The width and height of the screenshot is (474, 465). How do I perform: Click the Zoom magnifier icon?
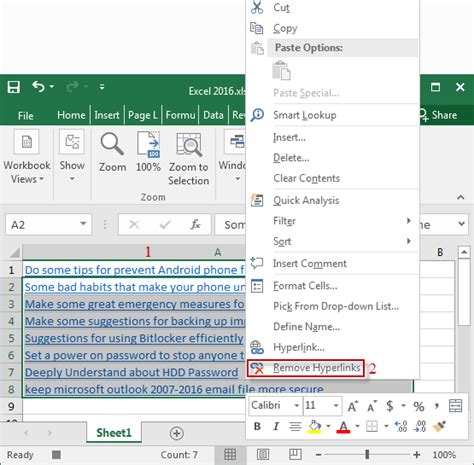click(112, 144)
